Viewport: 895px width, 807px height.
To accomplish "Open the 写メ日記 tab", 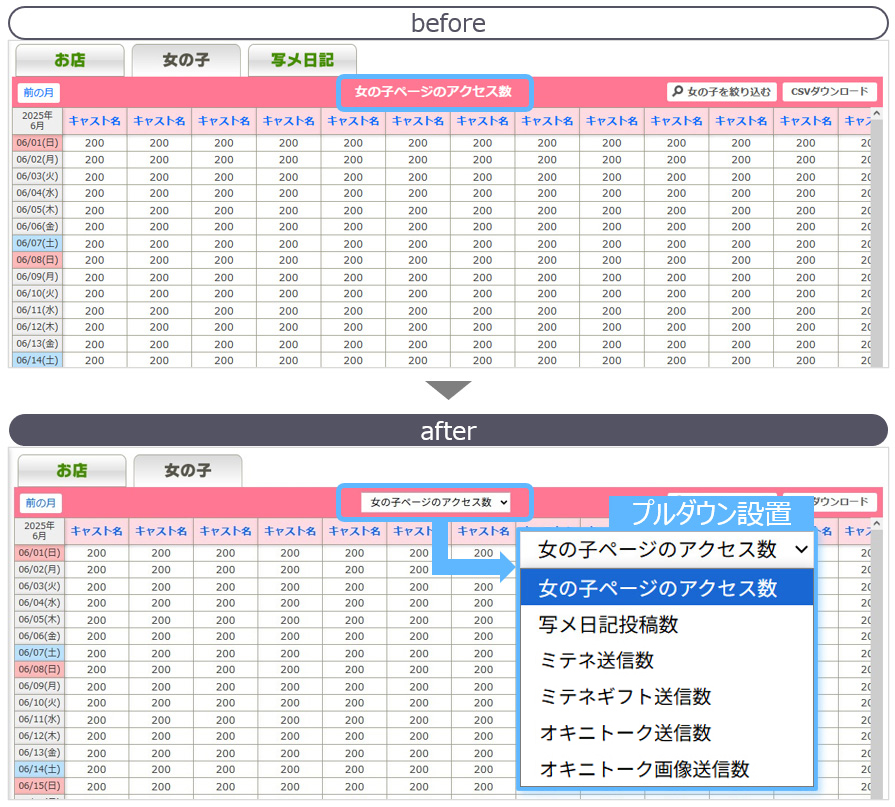I will pos(302,60).
